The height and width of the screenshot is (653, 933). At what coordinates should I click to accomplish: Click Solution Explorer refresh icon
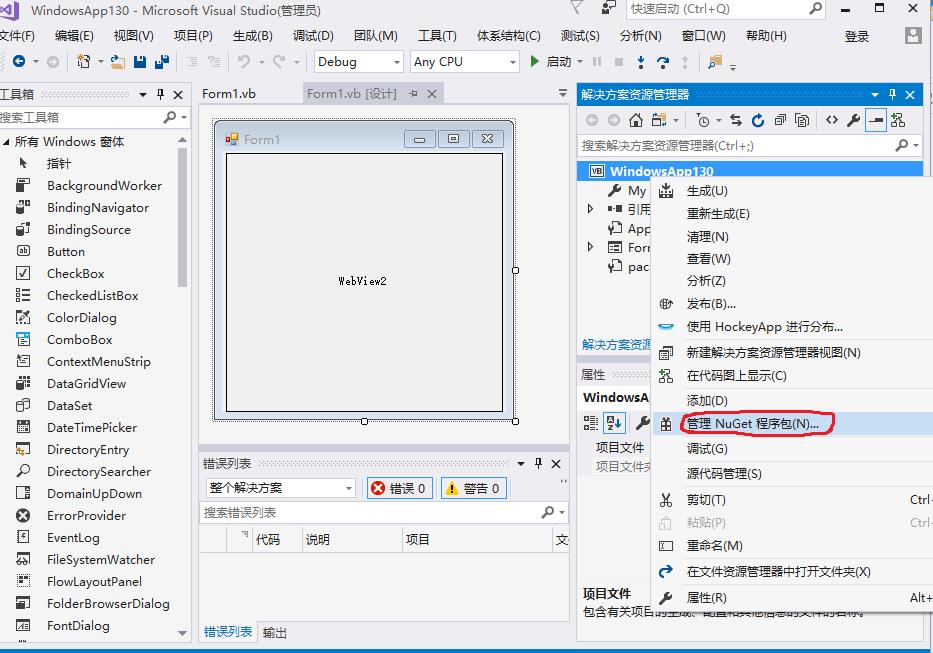tap(757, 121)
